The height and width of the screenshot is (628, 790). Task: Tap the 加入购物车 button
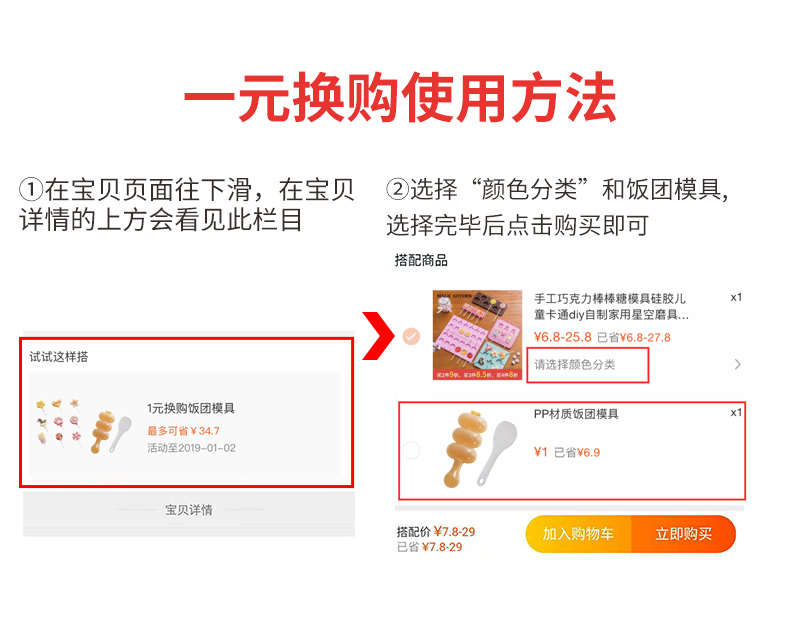coord(578,534)
